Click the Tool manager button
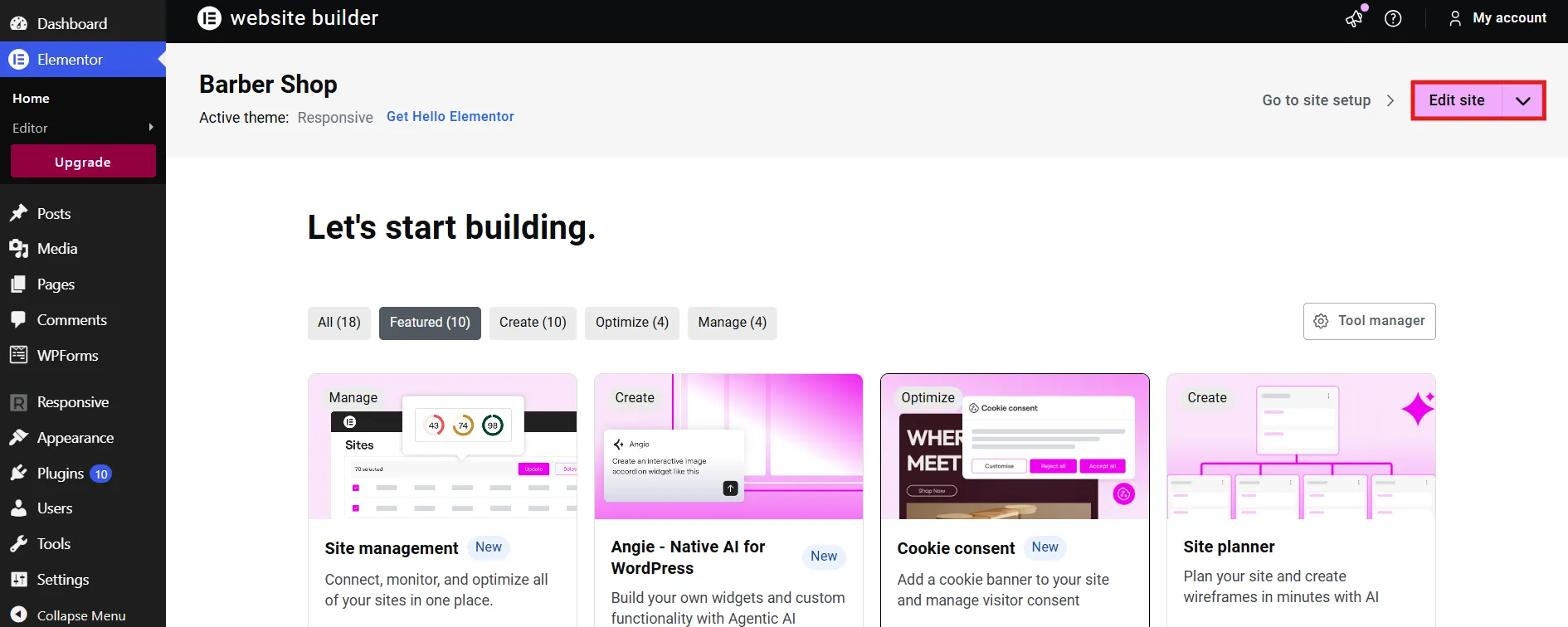 pyautogui.click(x=1370, y=321)
